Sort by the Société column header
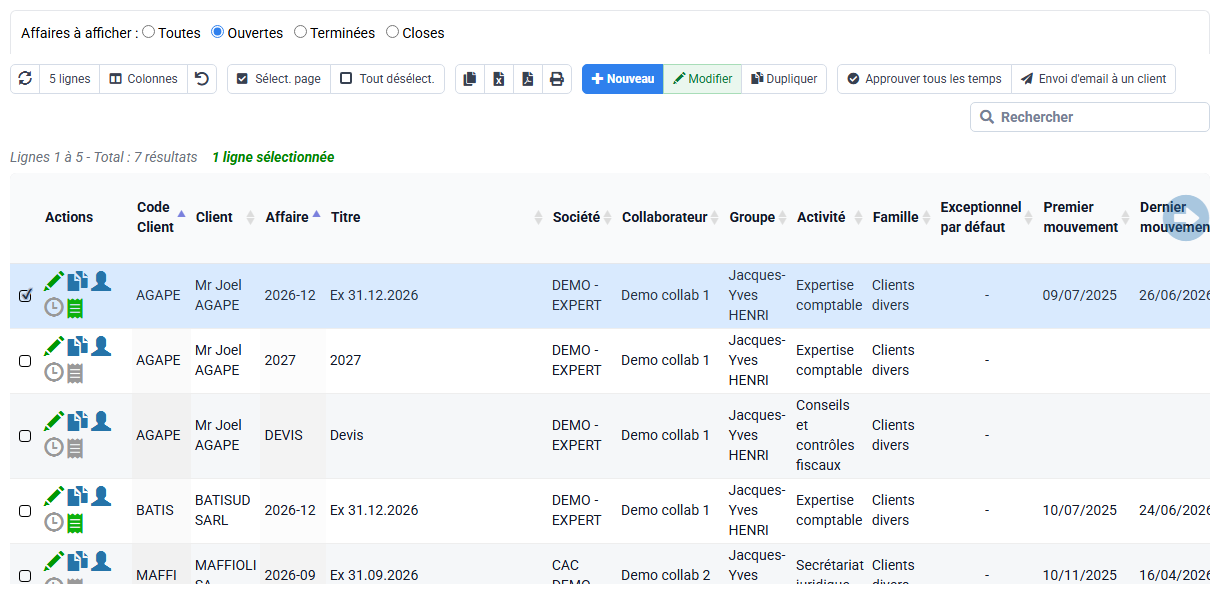1220x604 pixels. click(x=582, y=217)
